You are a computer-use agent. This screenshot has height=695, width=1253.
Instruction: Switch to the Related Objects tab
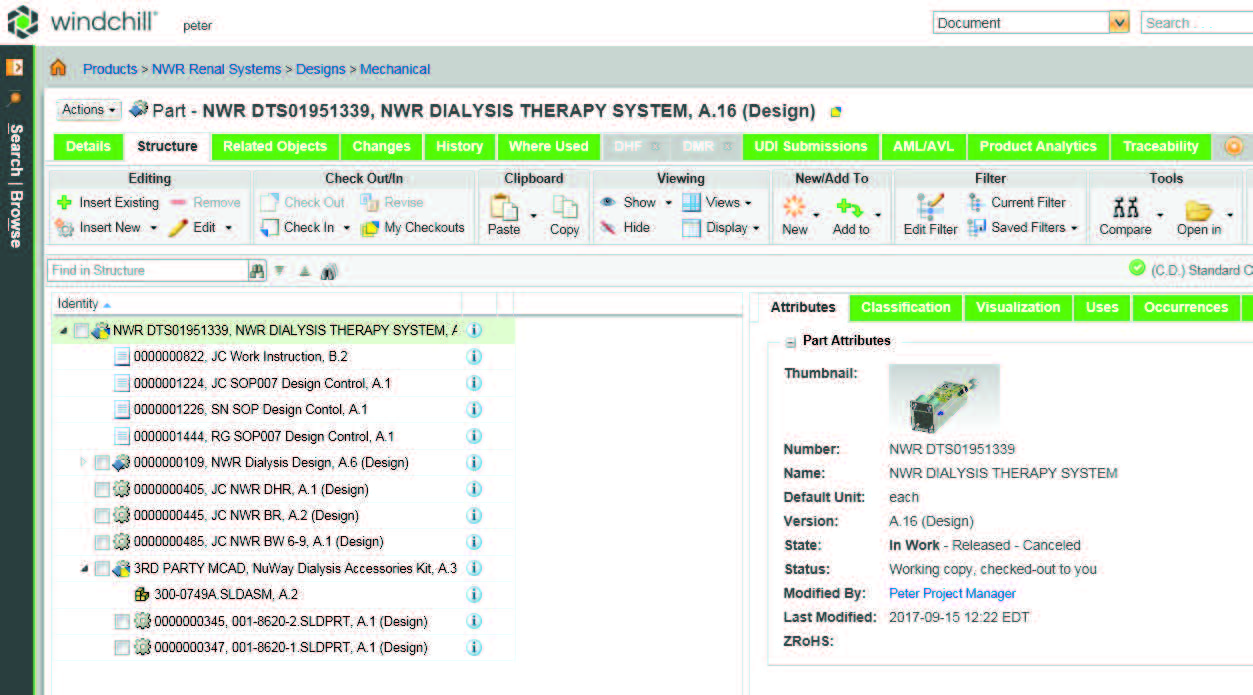[x=275, y=146]
